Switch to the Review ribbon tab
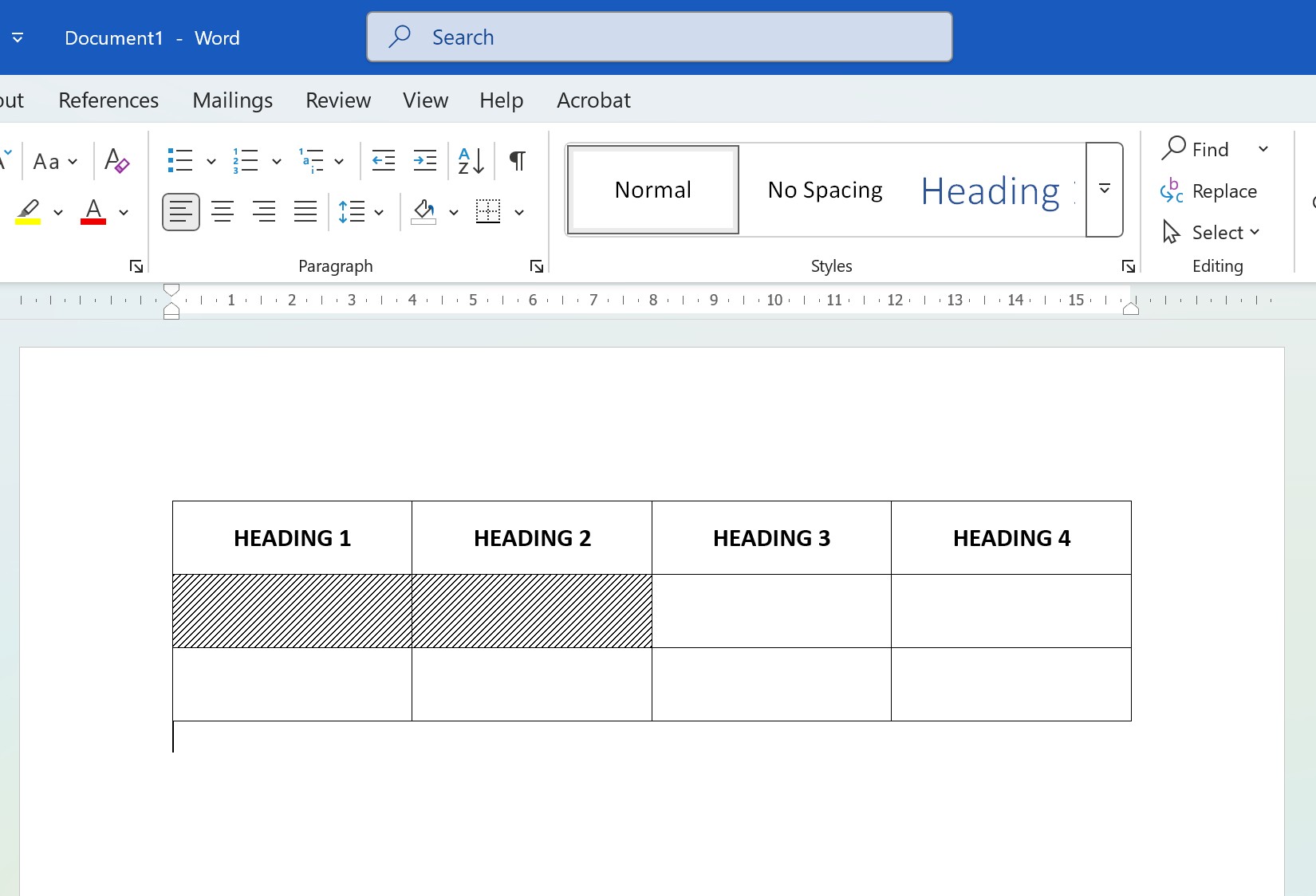1316x896 pixels. pyautogui.click(x=337, y=100)
